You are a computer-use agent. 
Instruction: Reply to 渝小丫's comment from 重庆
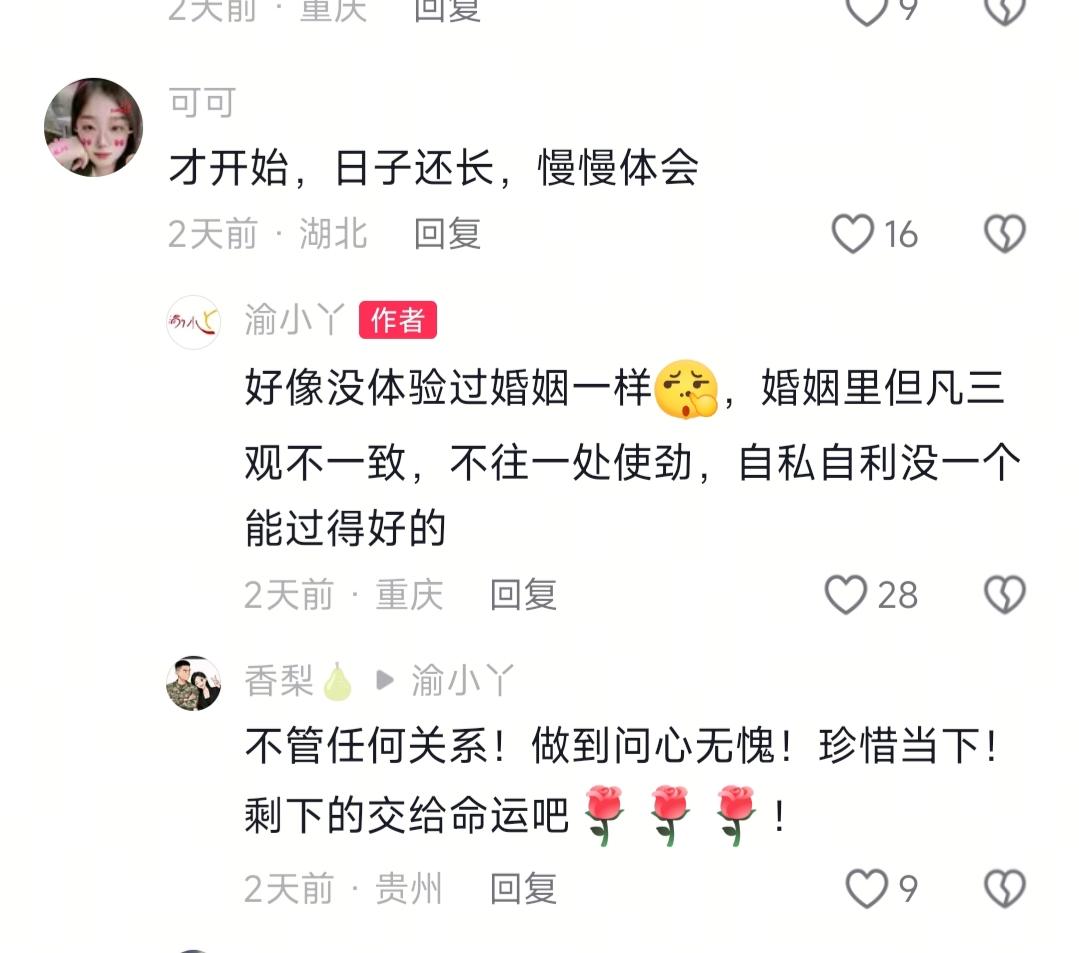523,595
